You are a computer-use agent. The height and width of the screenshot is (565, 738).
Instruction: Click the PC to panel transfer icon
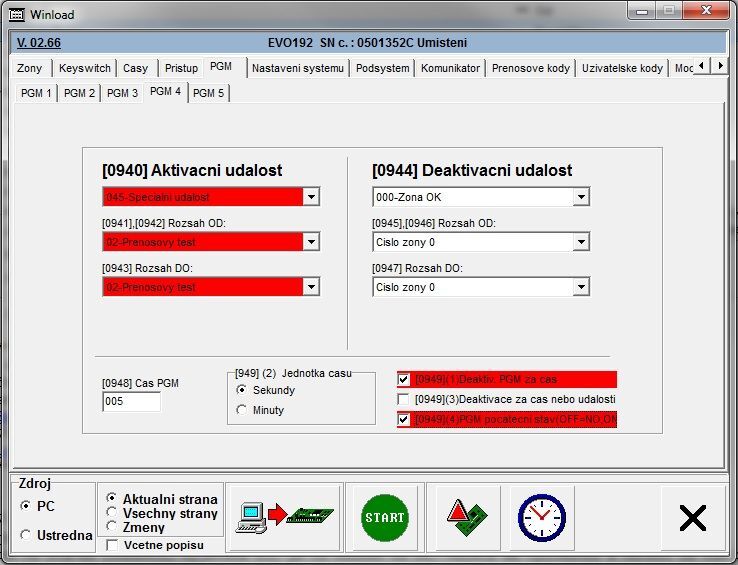pyautogui.click(x=284, y=517)
